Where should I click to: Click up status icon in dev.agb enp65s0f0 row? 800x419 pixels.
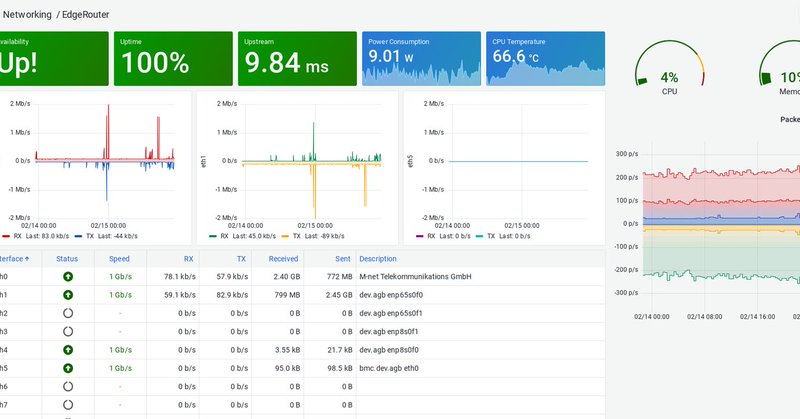pyautogui.click(x=68, y=295)
